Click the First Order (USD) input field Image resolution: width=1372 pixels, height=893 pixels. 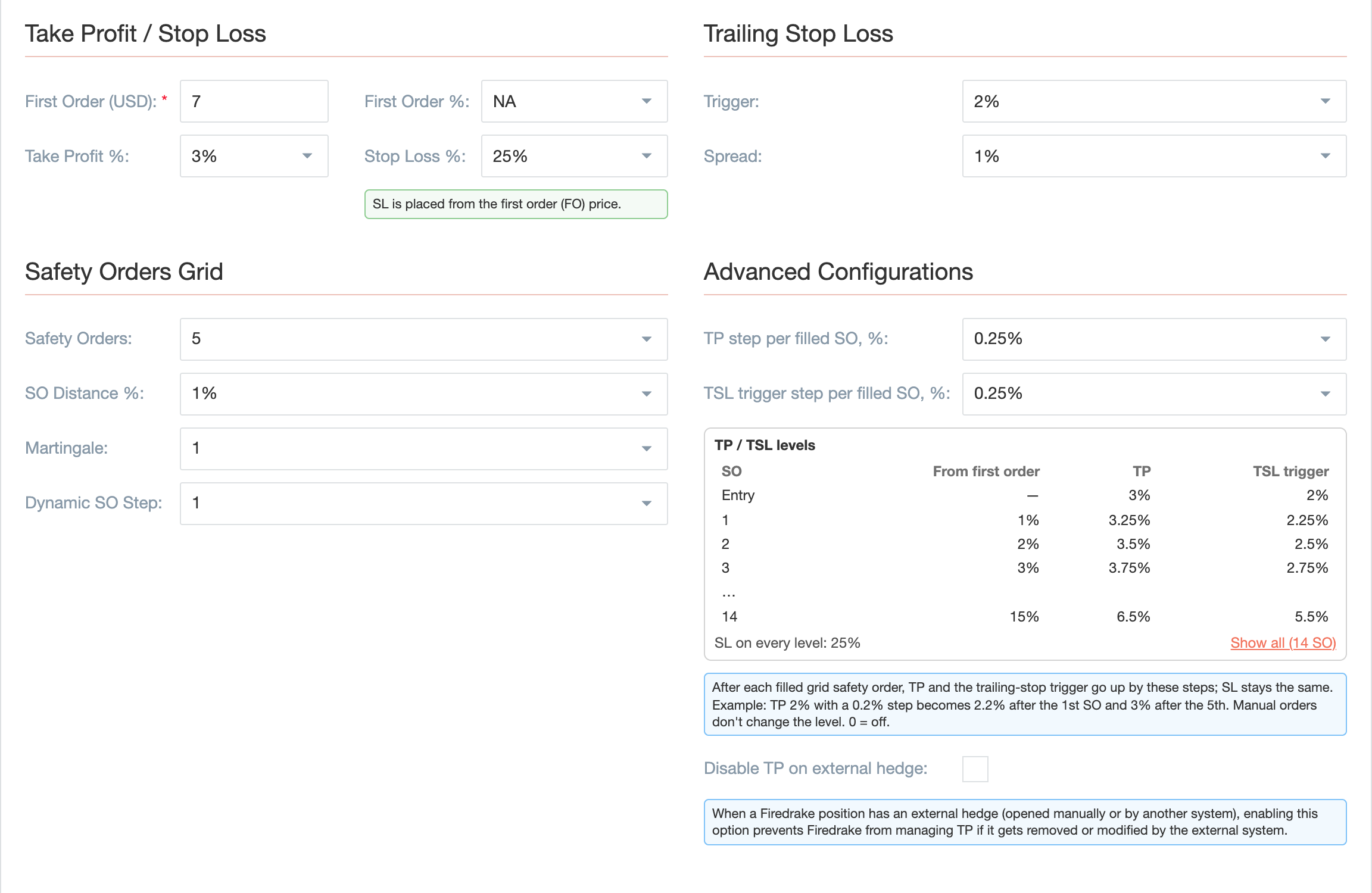[254, 101]
